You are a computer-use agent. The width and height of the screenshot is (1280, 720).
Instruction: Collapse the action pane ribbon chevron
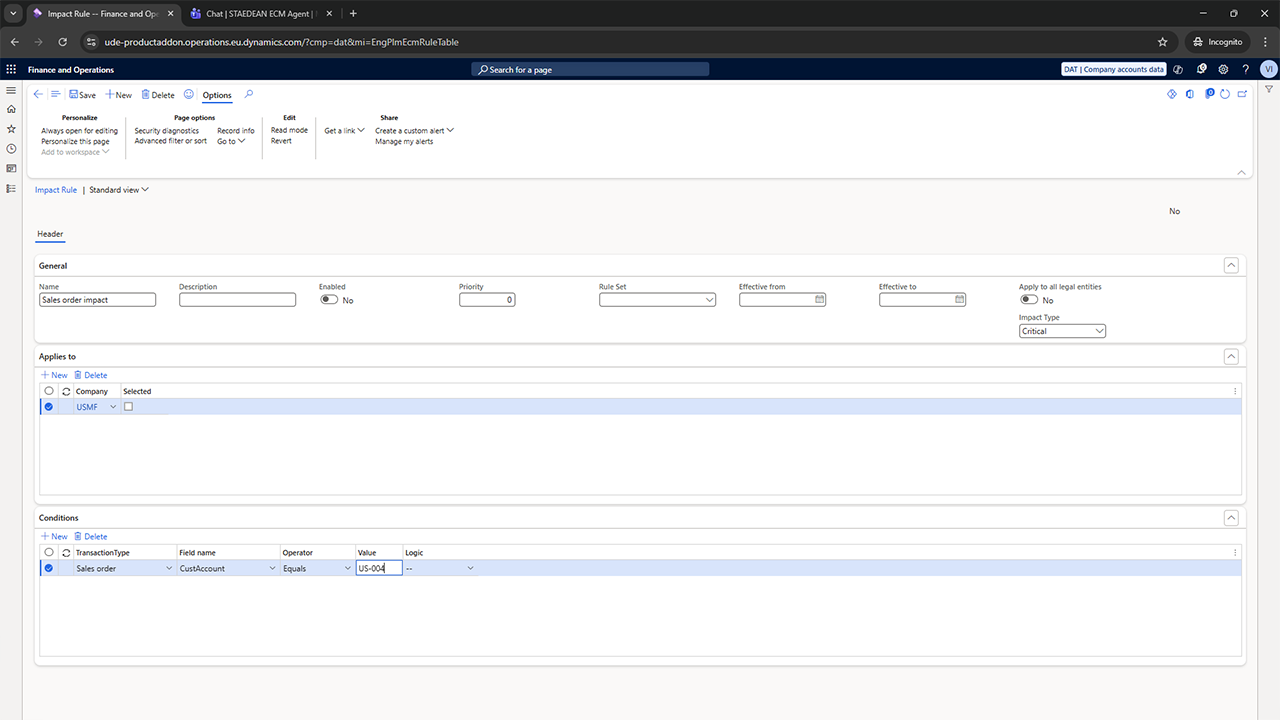click(1241, 172)
